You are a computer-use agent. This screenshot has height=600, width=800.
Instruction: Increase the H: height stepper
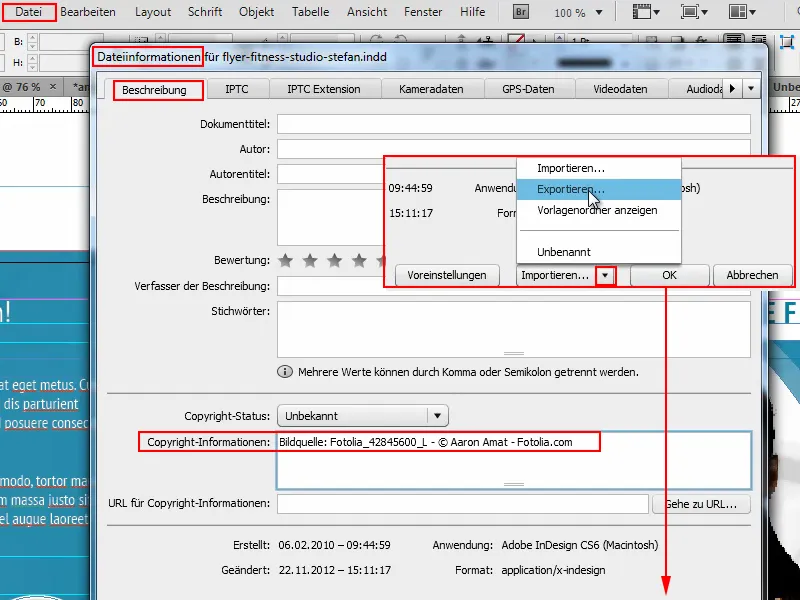[32, 58]
